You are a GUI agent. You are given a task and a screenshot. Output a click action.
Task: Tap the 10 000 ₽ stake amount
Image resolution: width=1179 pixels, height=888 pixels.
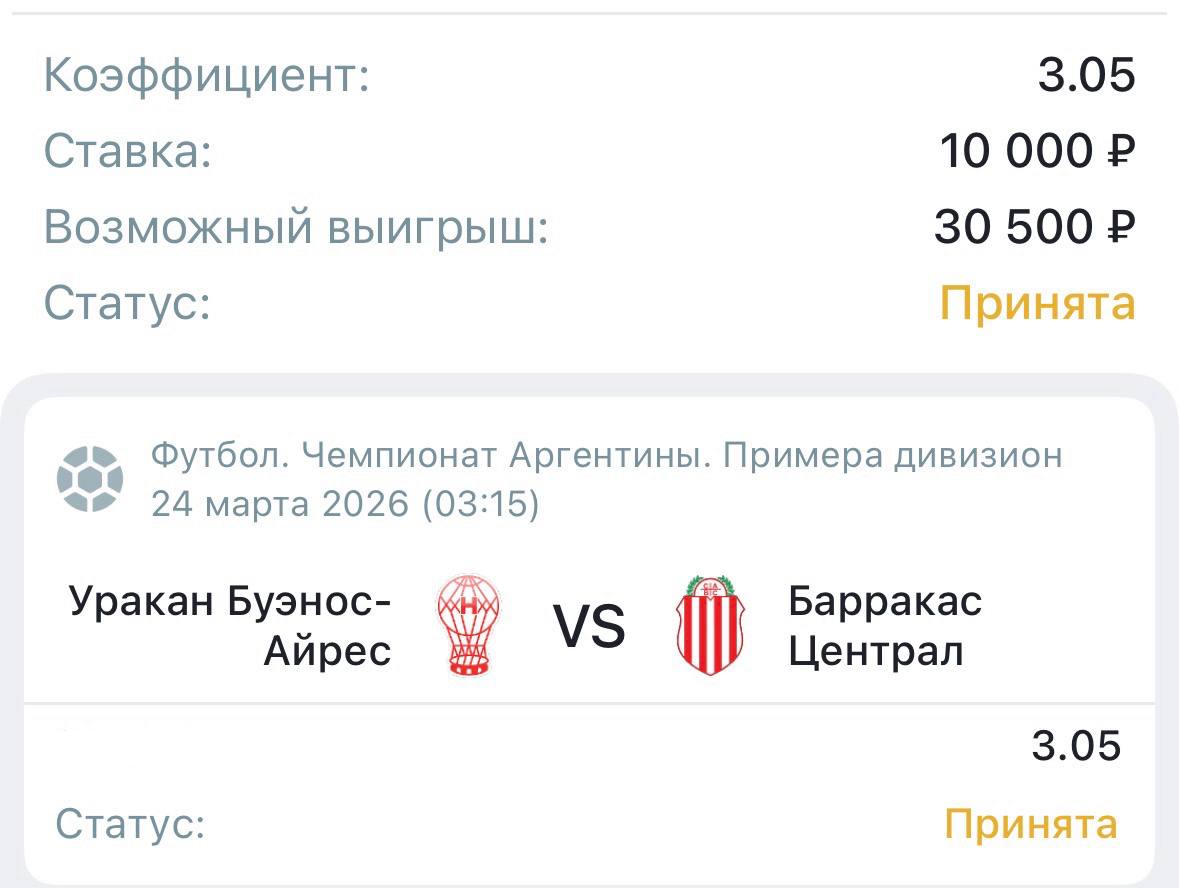click(x=1037, y=152)
